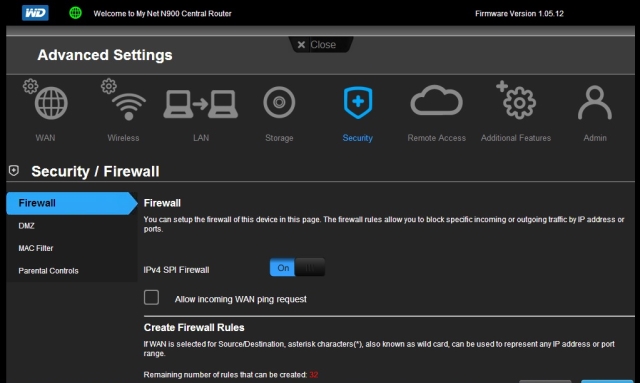Open the WAN globe icon settings

(46, 99)
